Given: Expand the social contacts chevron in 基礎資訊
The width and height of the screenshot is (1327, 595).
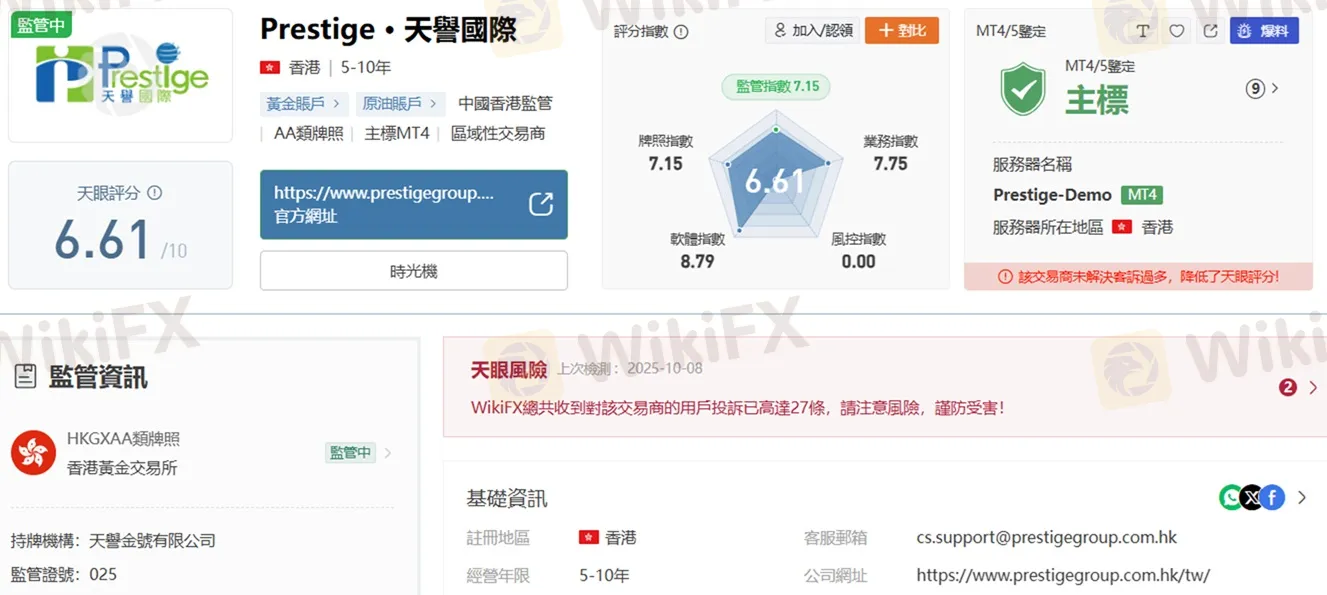Looking at the screenshot, I should [x=1302, y=497].
